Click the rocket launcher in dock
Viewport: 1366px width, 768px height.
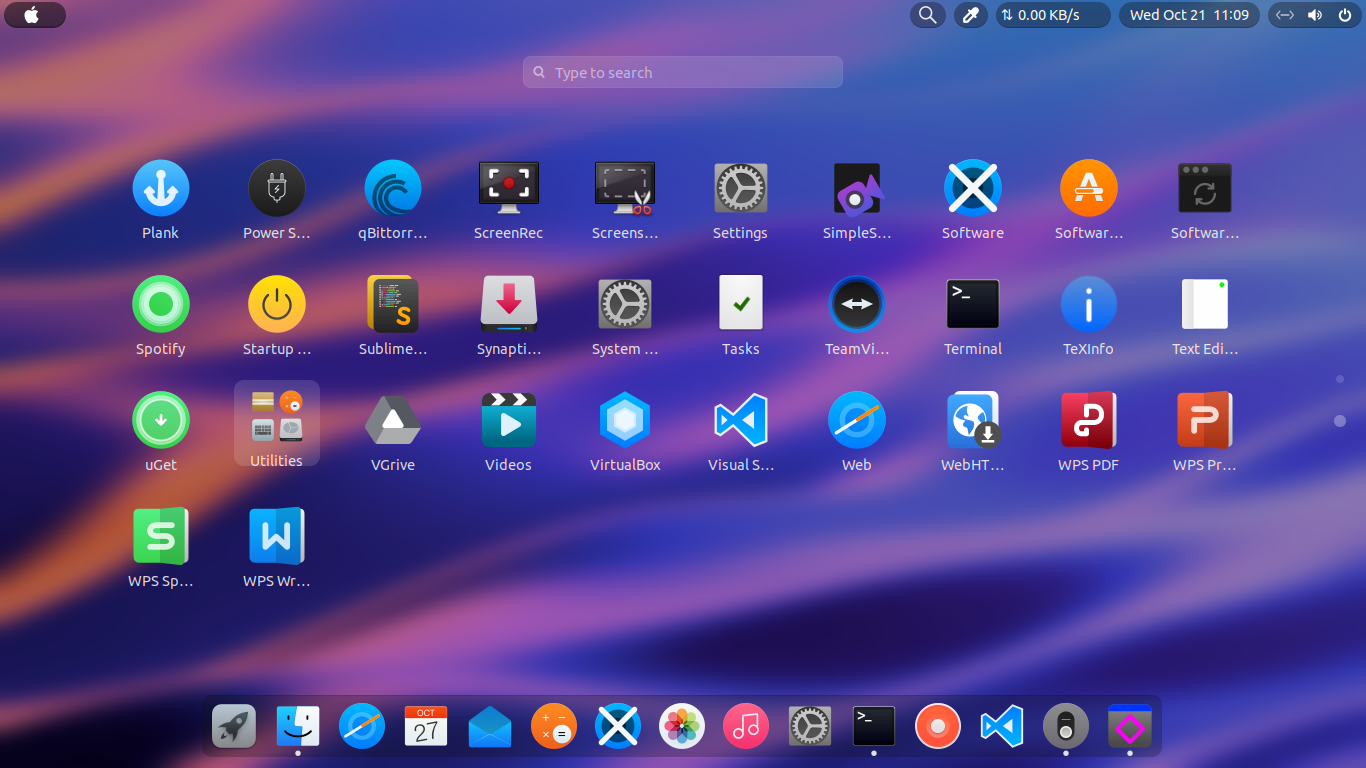(234, 726)
